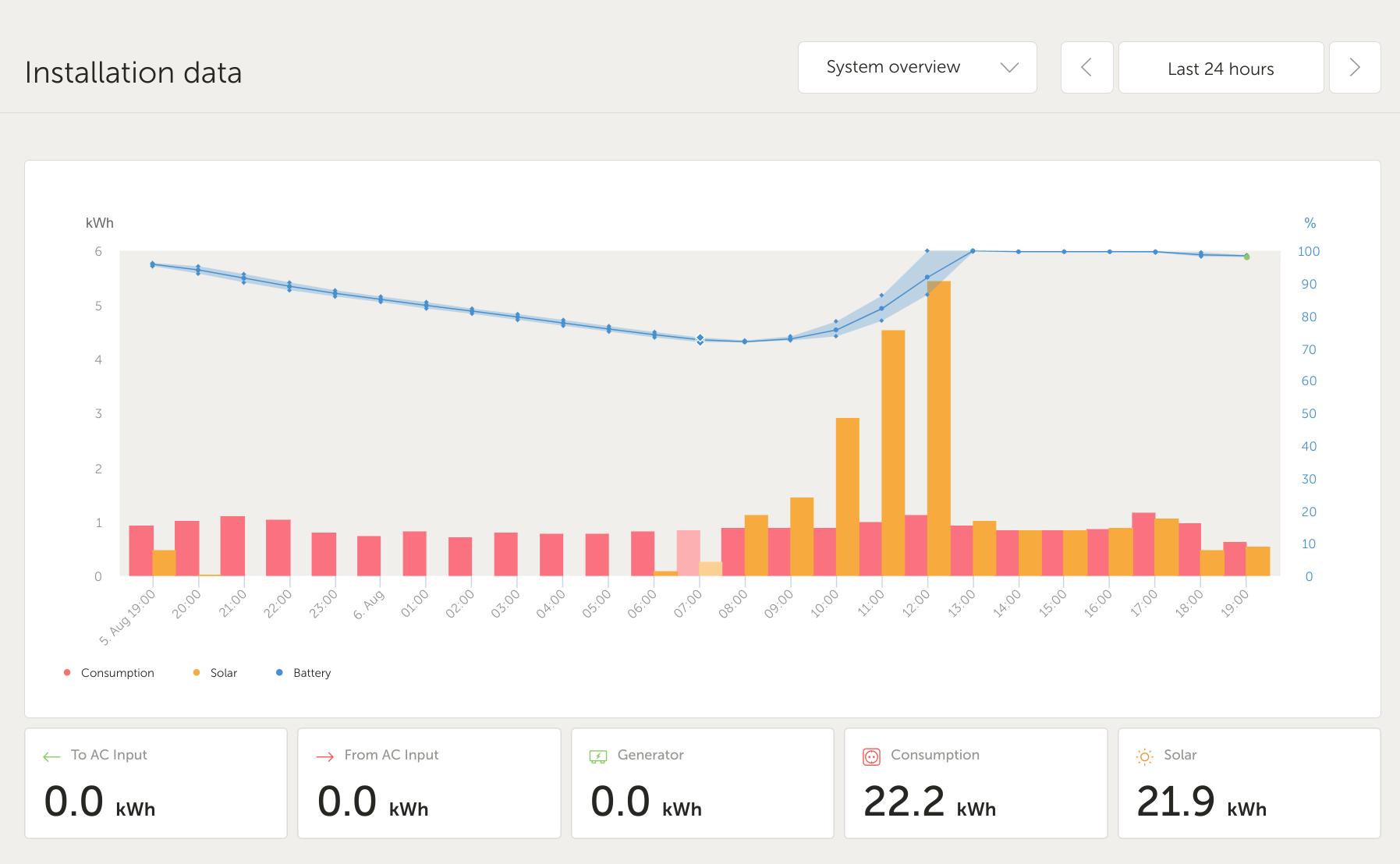Open the Last 24 hours range selector

point(1221,69)
